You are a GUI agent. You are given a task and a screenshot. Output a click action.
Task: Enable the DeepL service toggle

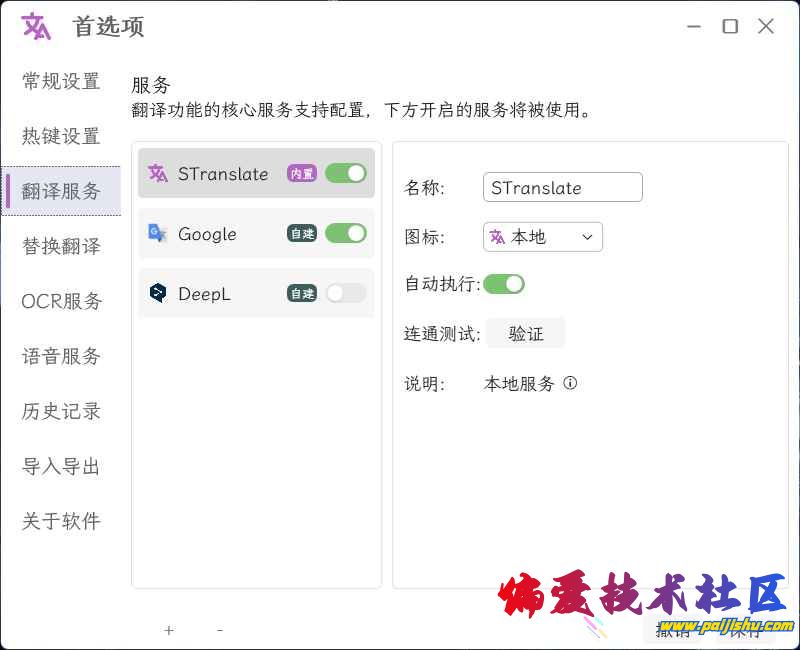[x=346, y=293]
